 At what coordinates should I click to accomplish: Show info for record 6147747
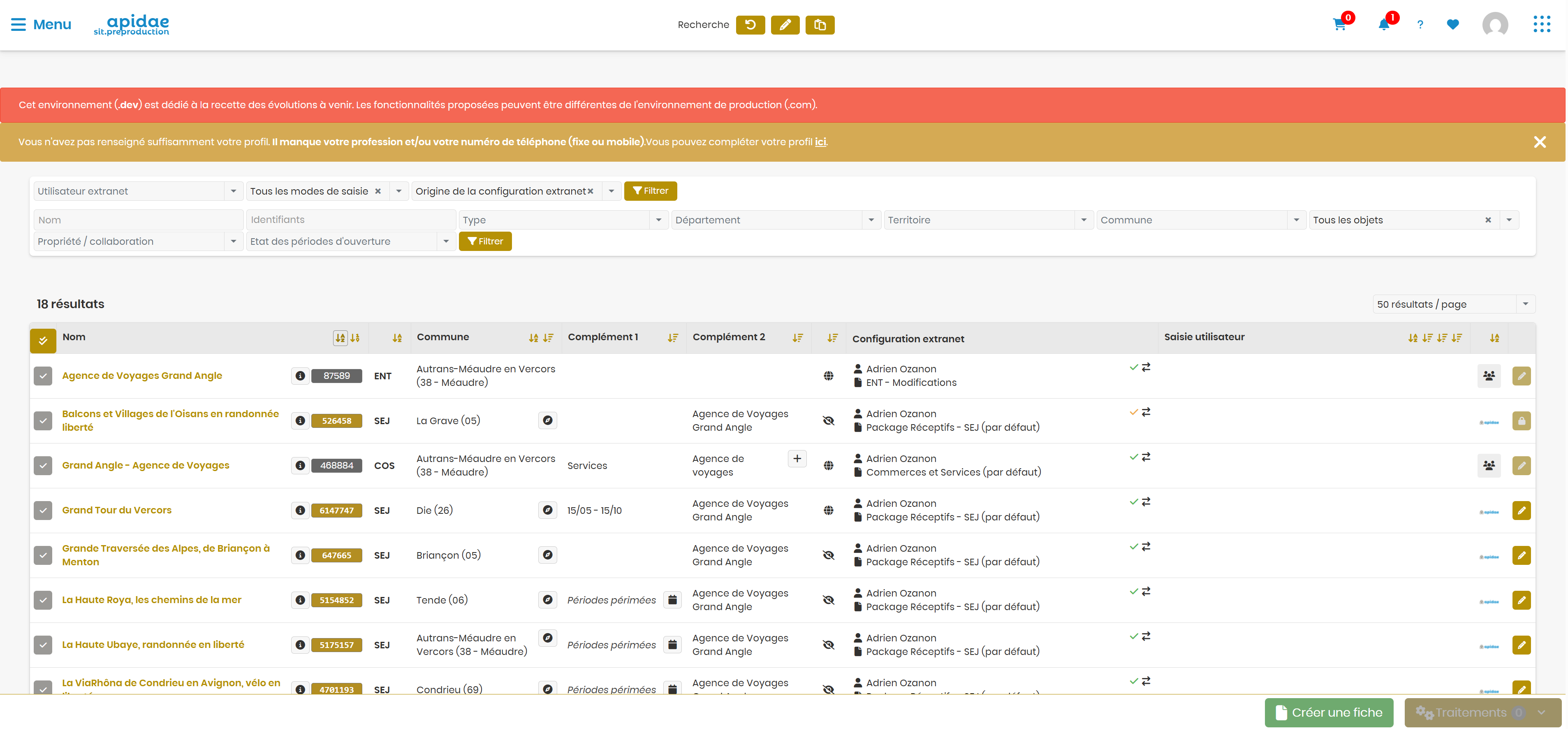[300, 511]
